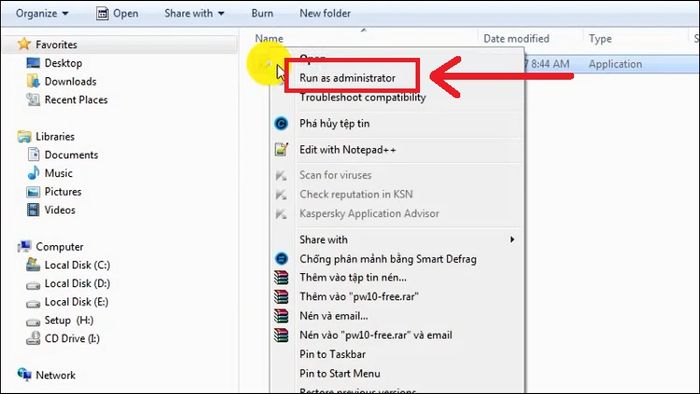Screen dimensions: 700x394
Task: Click the Open toolbar button
Action: 117,13
